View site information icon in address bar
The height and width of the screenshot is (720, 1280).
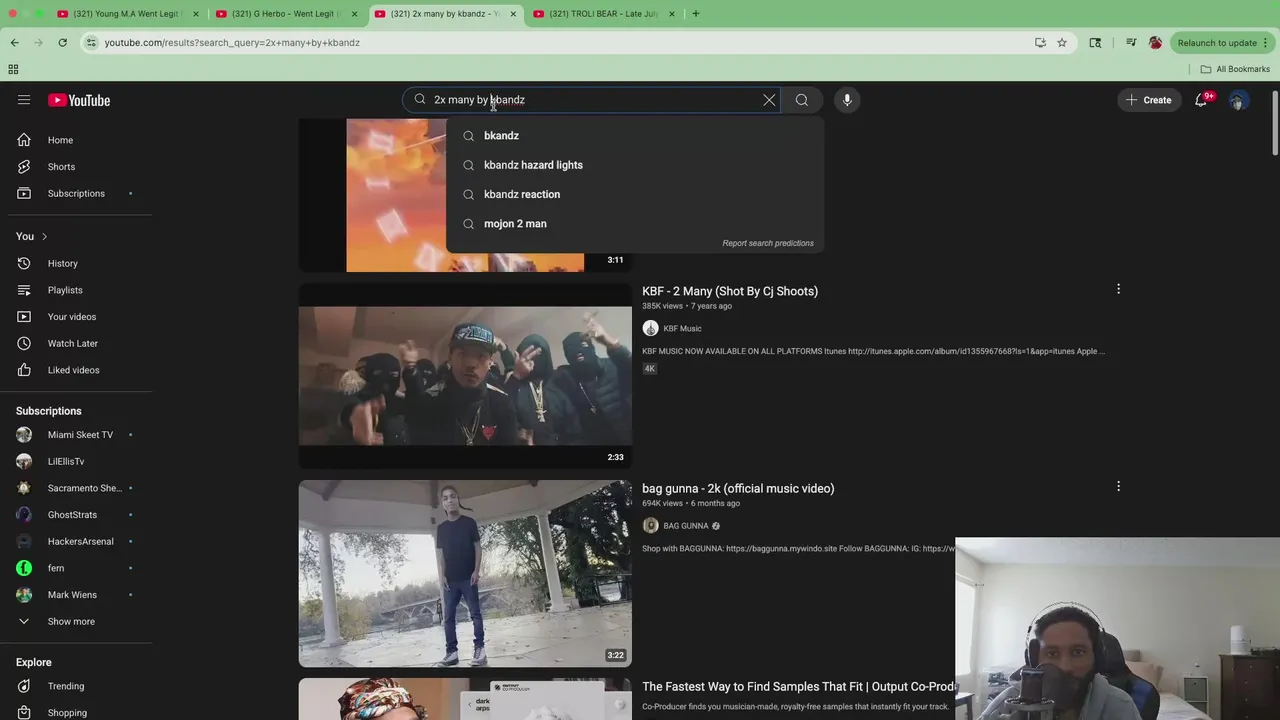click(x=91, y=43)
